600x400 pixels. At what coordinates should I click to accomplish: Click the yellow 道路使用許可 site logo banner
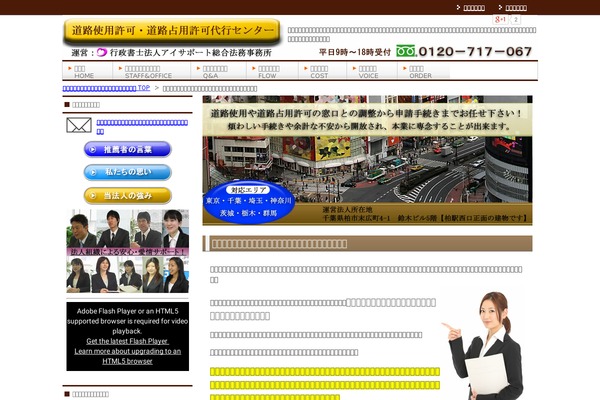point(172,31)
